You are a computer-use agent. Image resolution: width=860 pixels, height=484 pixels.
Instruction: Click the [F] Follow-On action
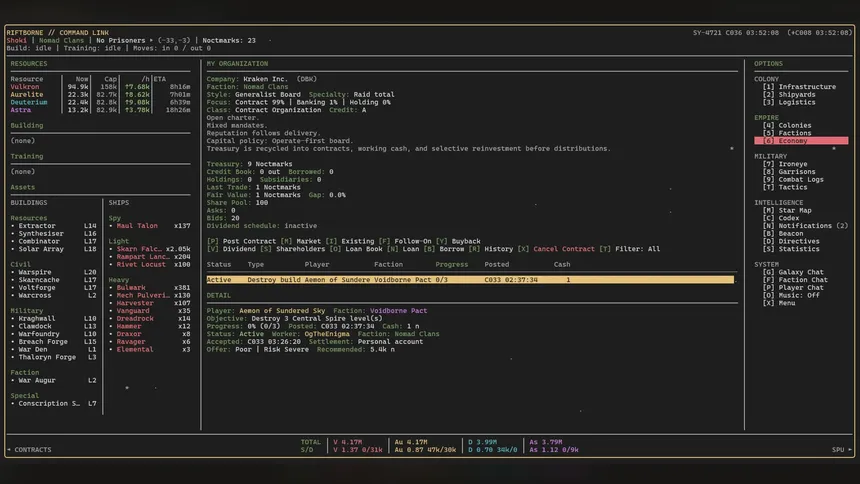tap(405, 241)
